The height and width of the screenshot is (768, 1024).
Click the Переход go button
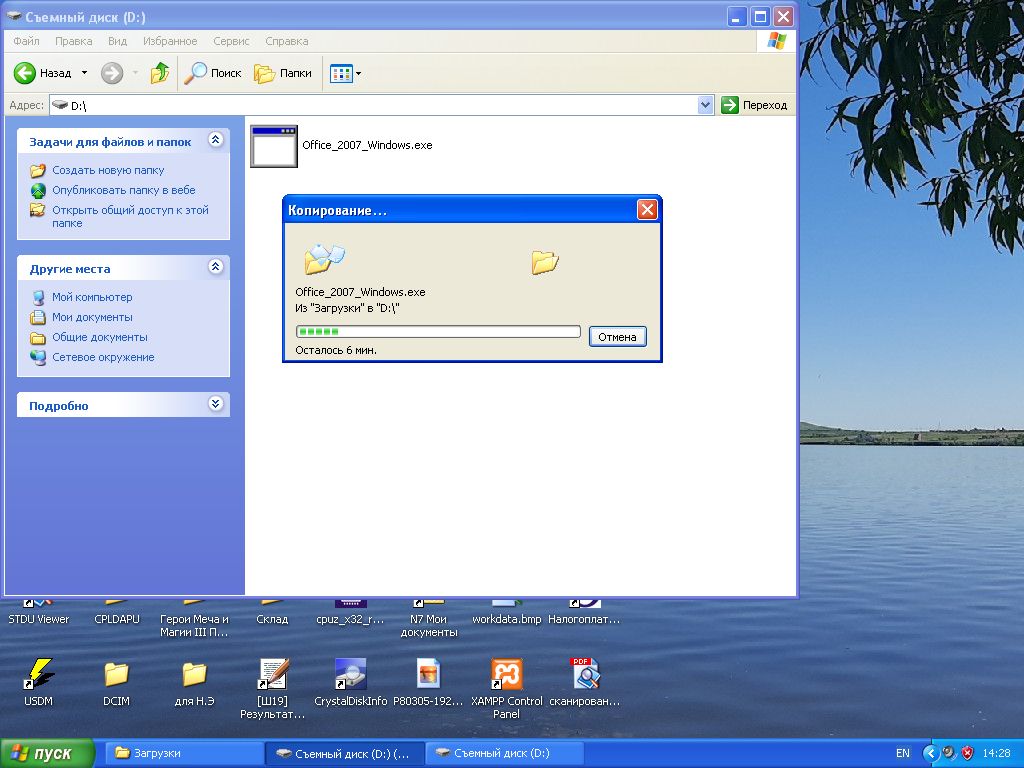[x=754, y=104]
